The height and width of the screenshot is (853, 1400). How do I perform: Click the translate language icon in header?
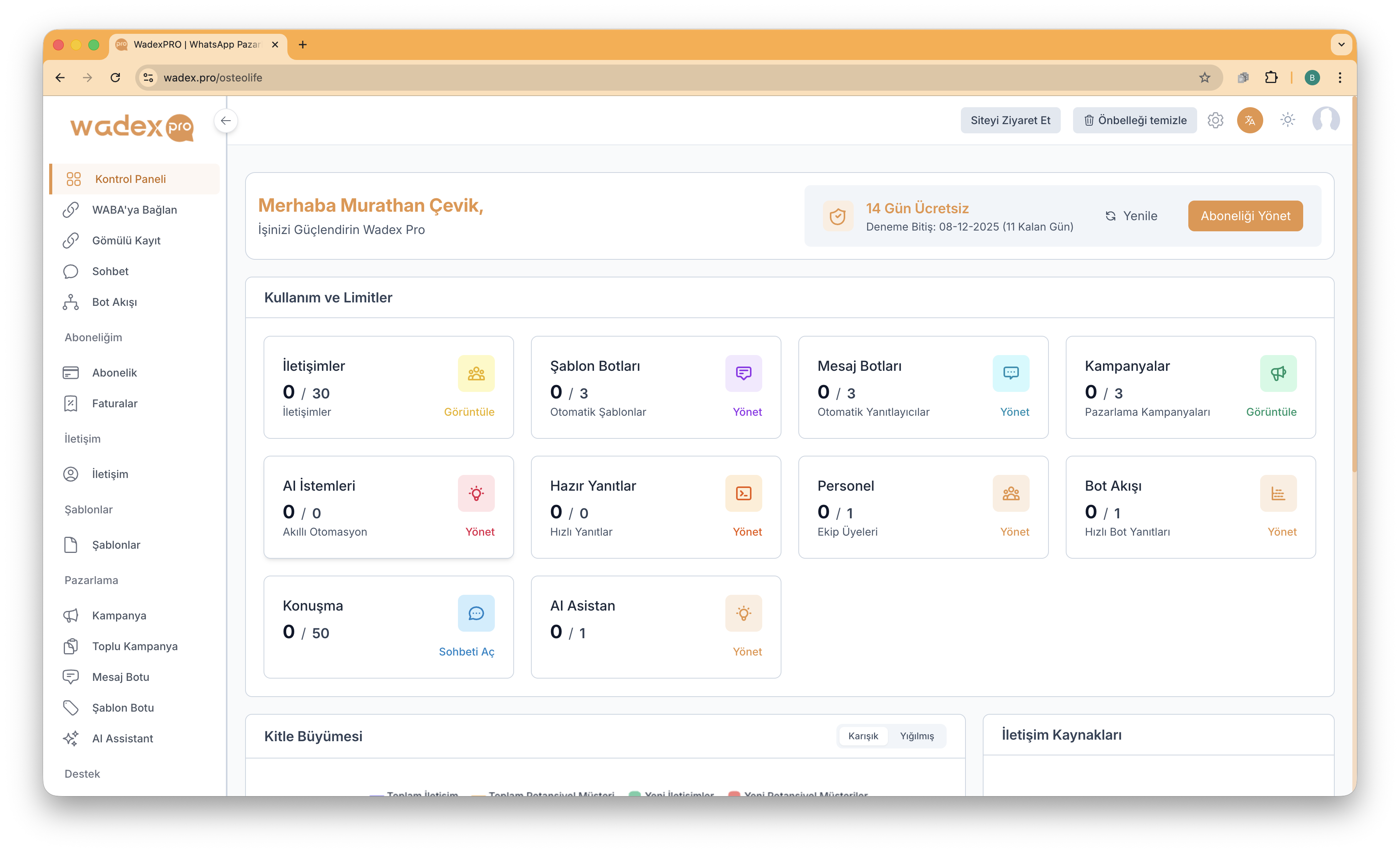pos(1249,120)
